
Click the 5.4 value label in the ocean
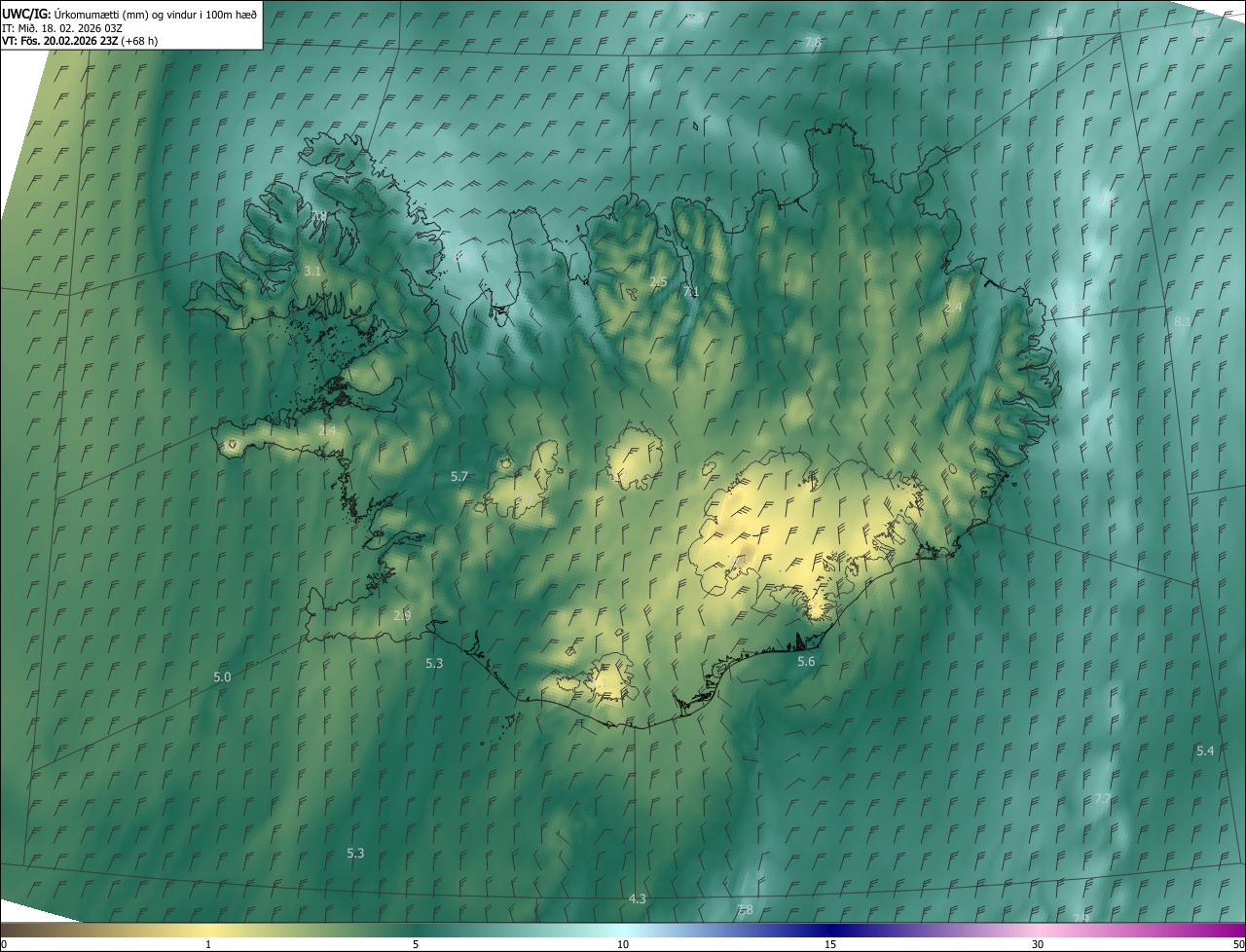click(1205, 751)
